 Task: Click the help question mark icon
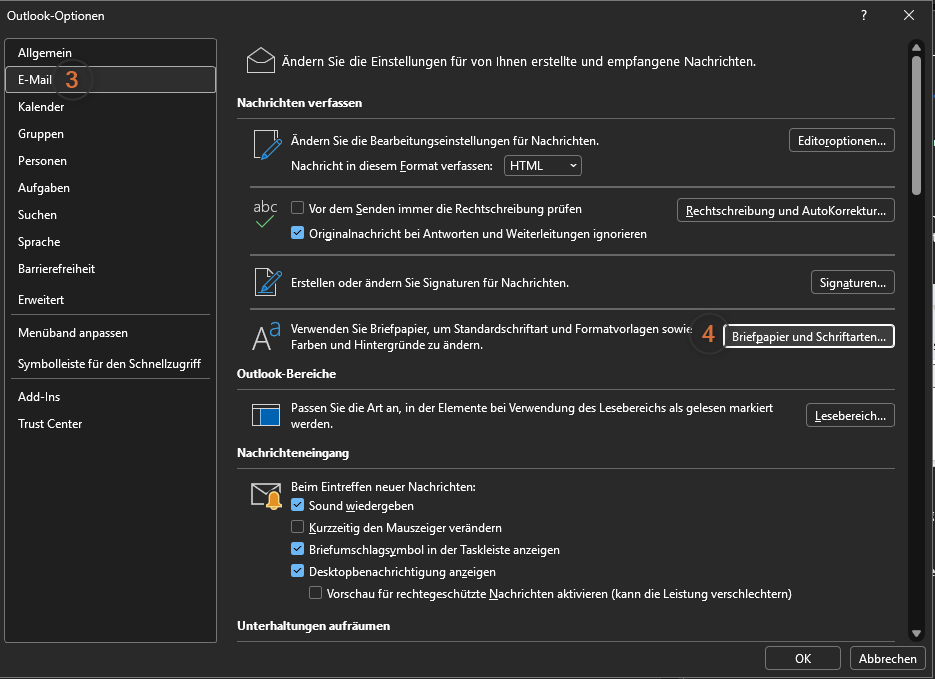[x=863, y=15]
